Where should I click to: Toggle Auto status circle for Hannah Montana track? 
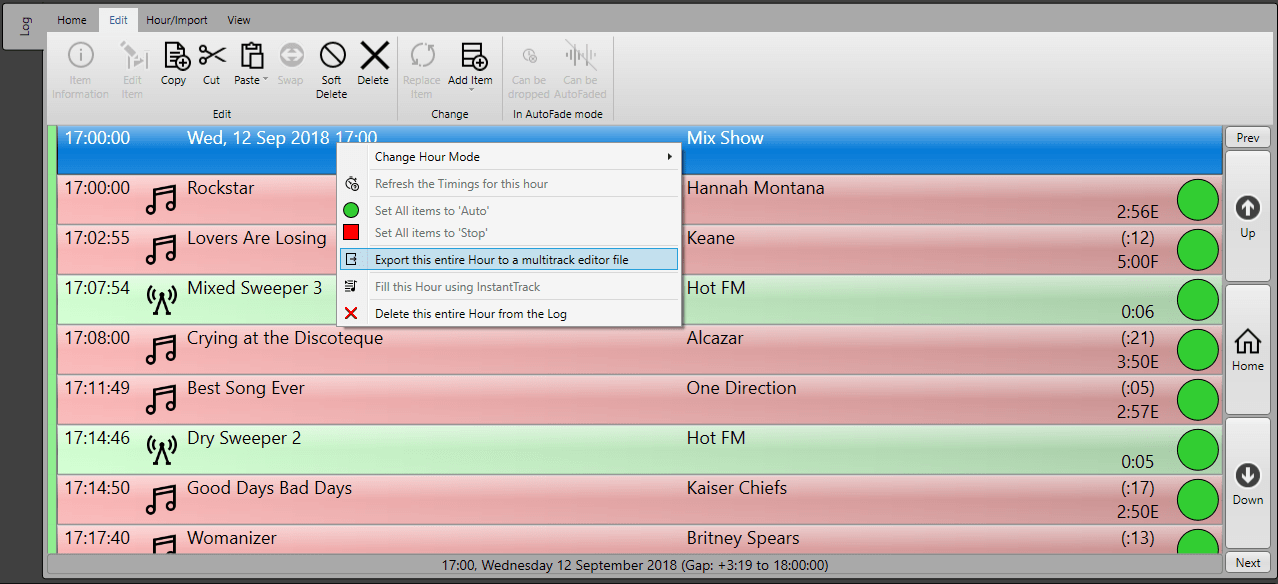point(1196,199)
